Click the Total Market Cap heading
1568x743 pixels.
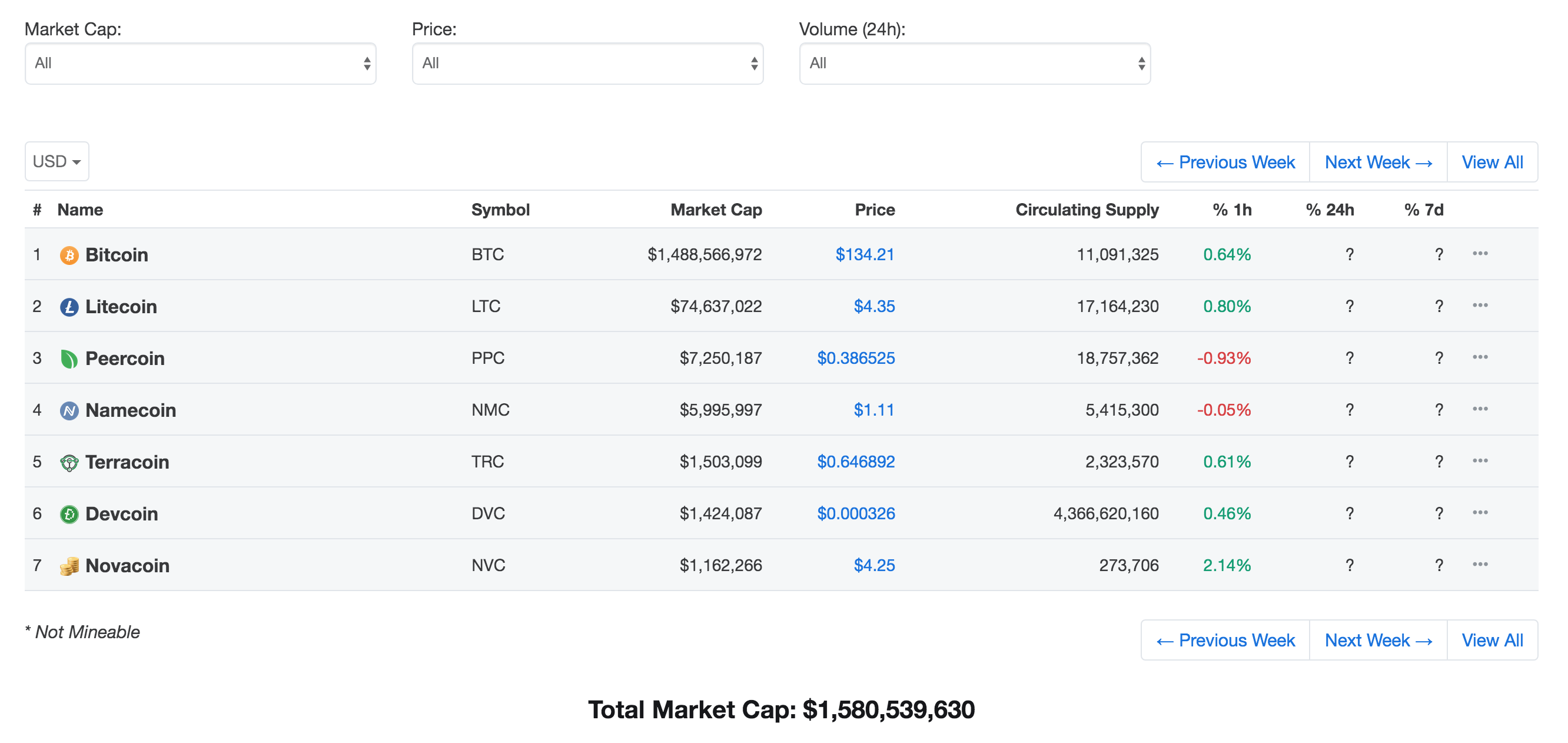781,709
